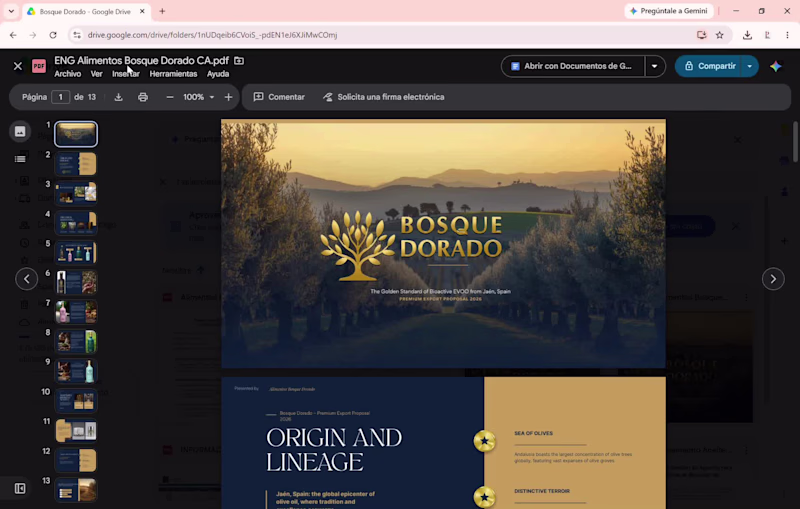This screenshot has height=509, width=800.
Task: Open the Ayuda menu
Action: (x=218, y=74)
